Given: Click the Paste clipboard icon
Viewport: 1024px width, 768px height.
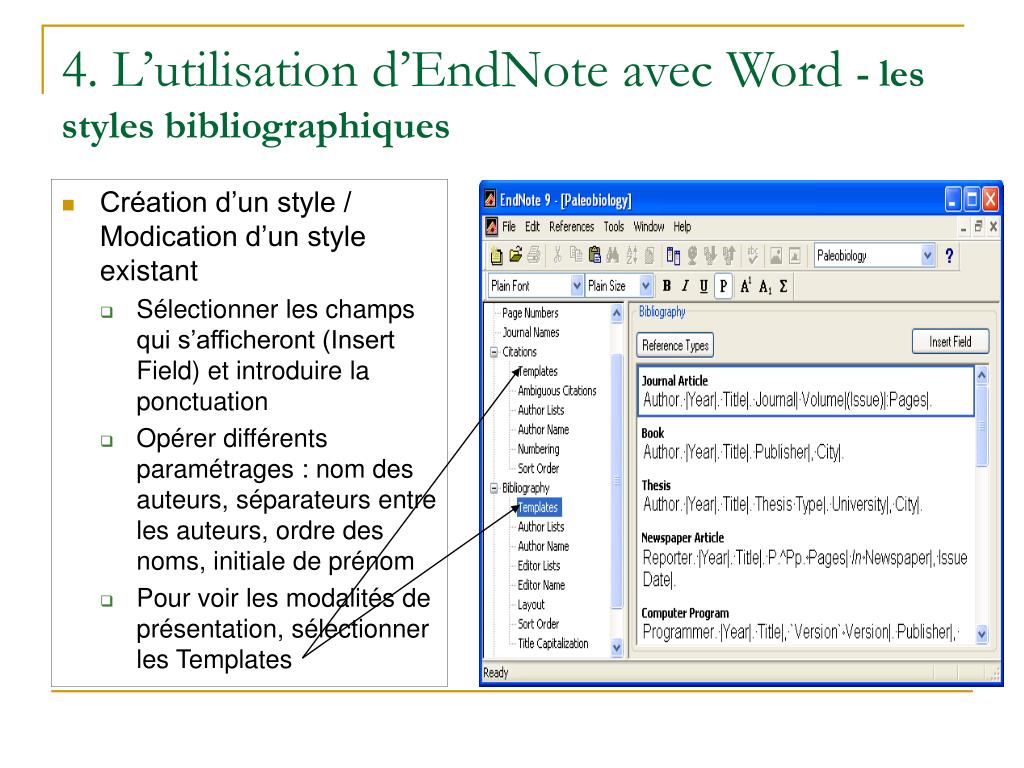Looking at the screenshot, I should (x=594, y=255).
